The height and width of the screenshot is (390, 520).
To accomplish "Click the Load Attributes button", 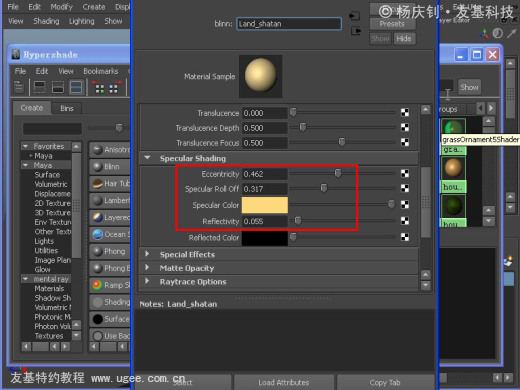I will tap(284, 382).
